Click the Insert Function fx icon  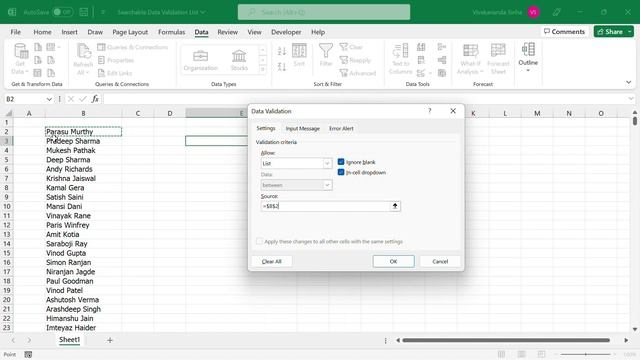(x=95, y=99)
